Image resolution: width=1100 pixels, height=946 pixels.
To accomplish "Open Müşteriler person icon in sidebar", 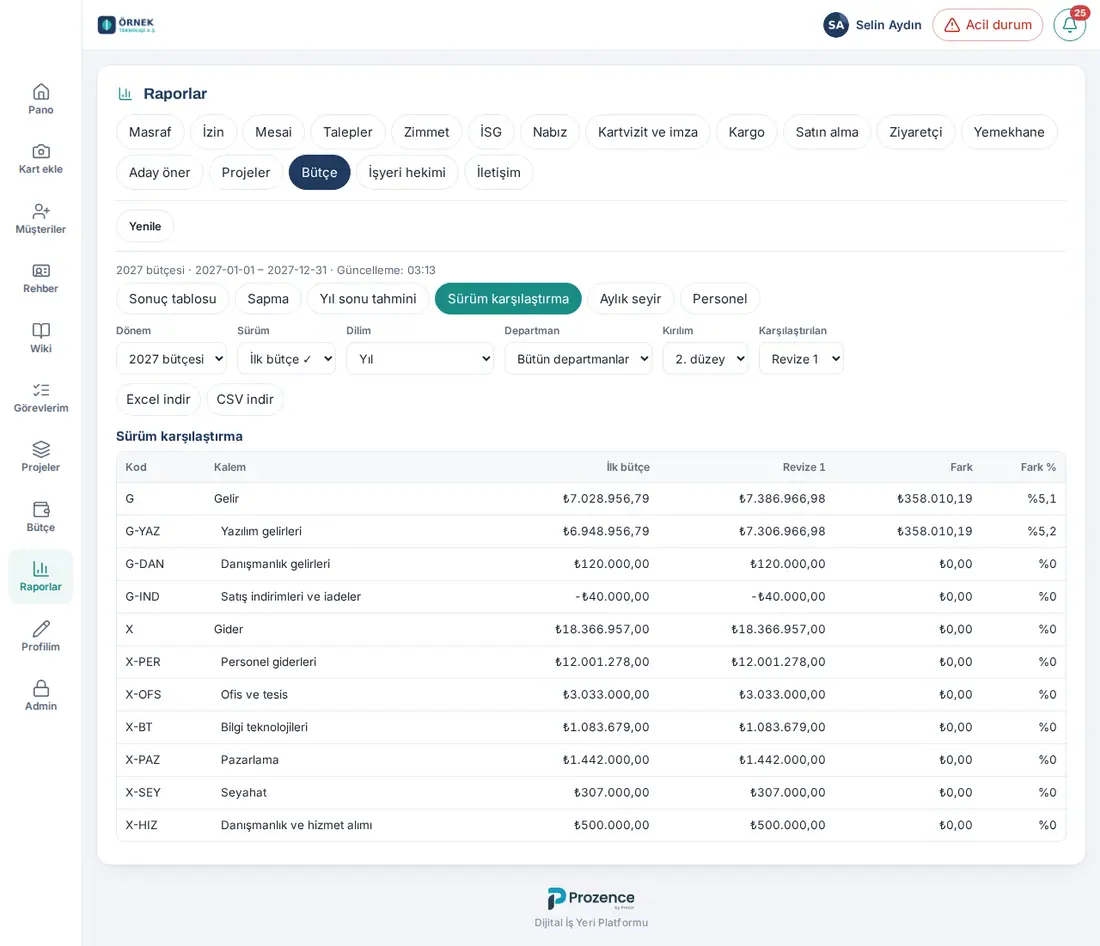I will pos(41,211).
